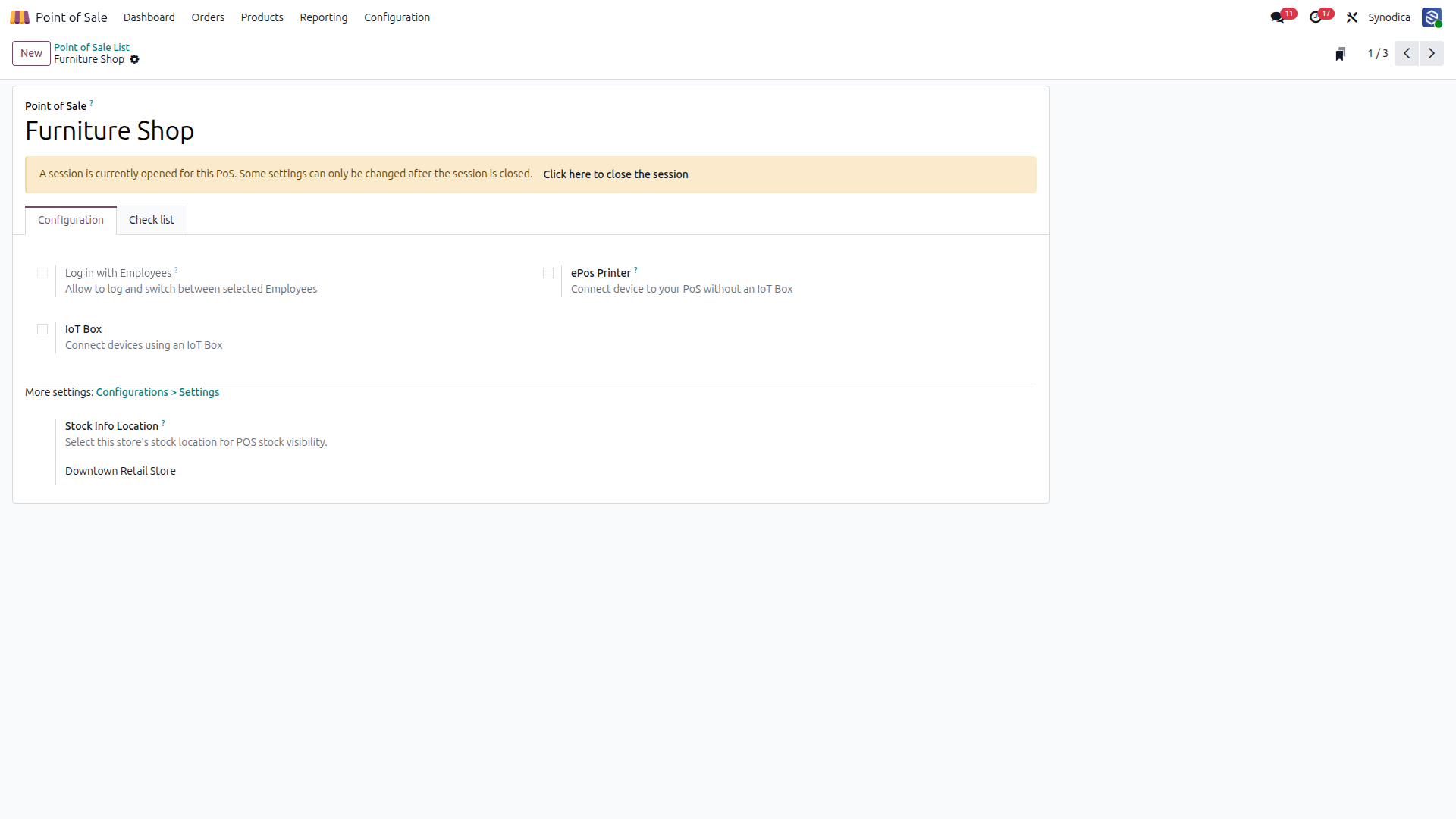
Task: Open Configurations > Settings link
Action: (158, 392)
